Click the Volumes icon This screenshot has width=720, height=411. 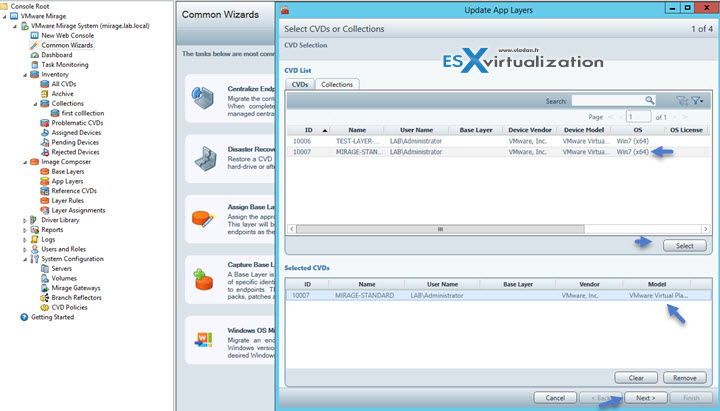(45, 278)
